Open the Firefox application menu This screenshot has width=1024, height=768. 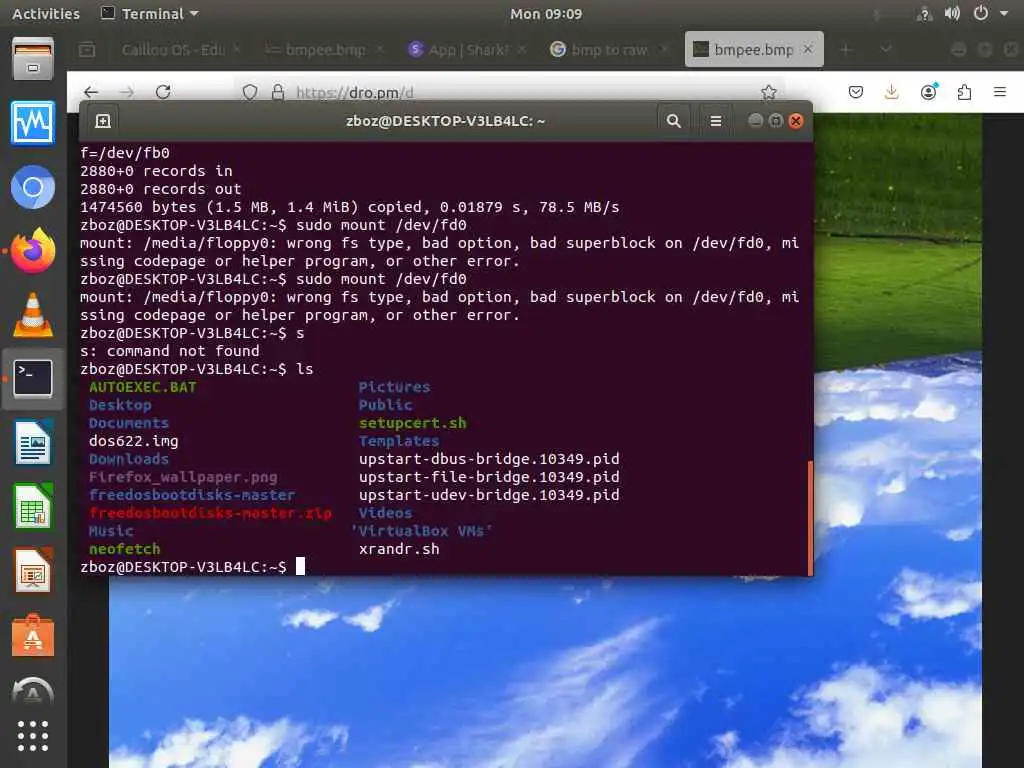point(1000,92)
